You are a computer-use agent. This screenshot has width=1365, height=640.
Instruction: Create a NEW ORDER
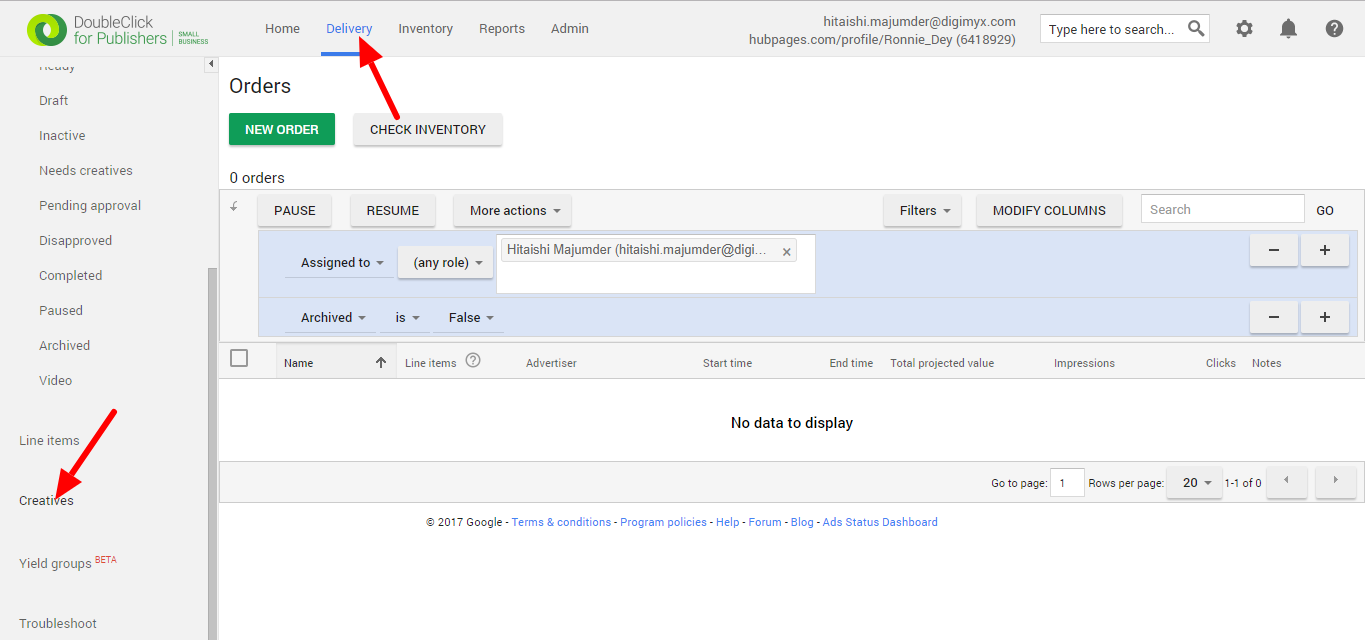coord(281,129)
